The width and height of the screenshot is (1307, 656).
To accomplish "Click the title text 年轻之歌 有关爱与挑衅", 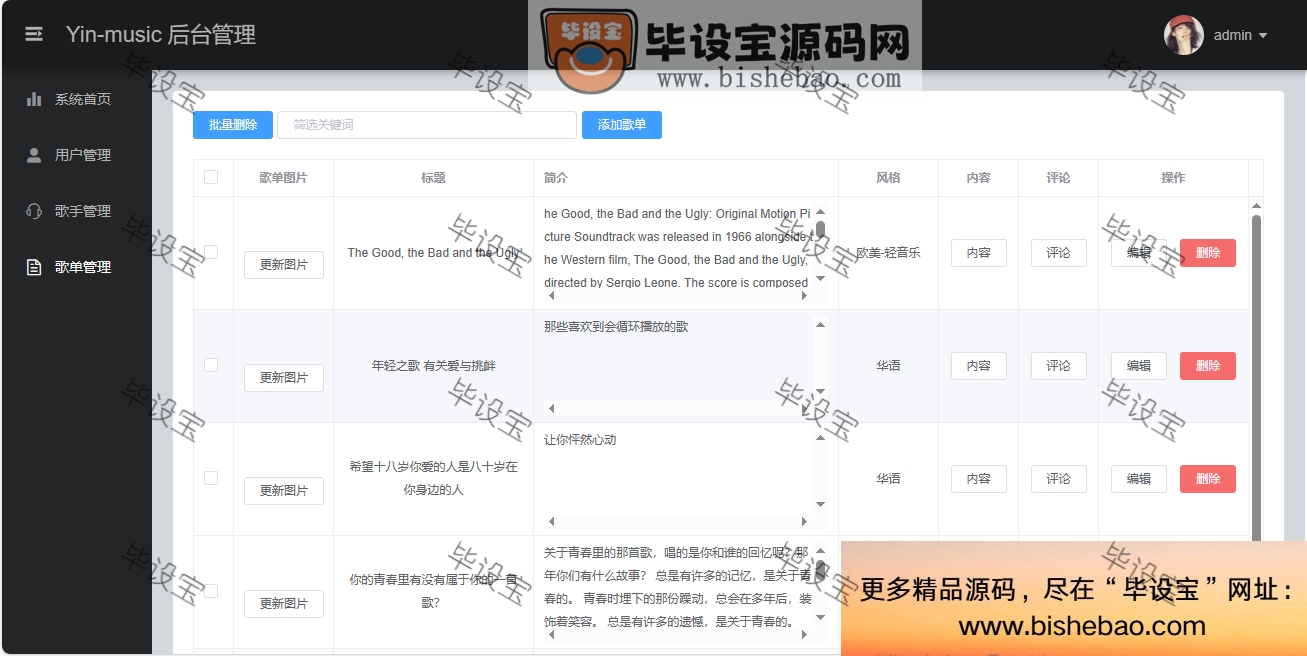I will [433, 366].
